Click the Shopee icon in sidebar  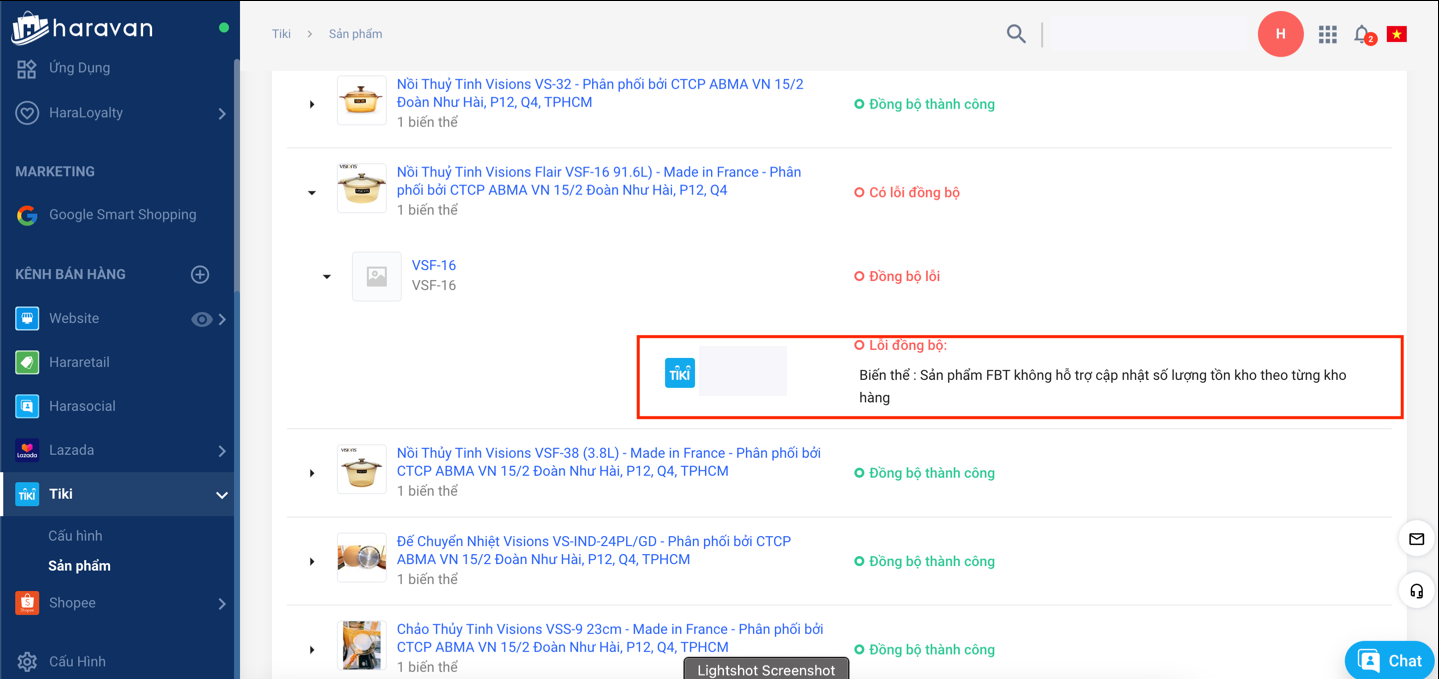coord(27,603)
